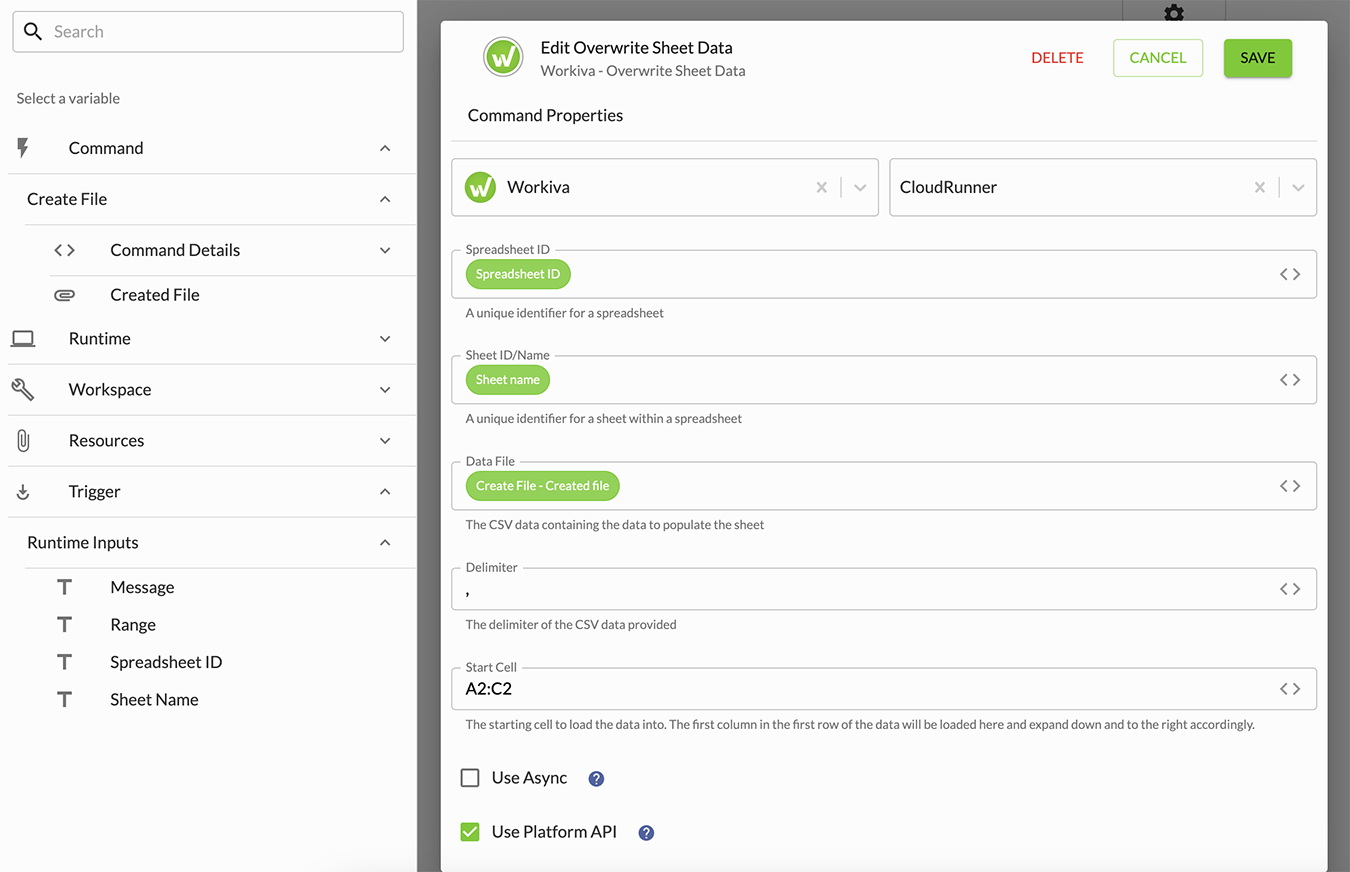The height and width of the screenshot is (872, 1350).
Task: Show help for Use Platform API
Action: pyautogui.click(x=646, y=833)
